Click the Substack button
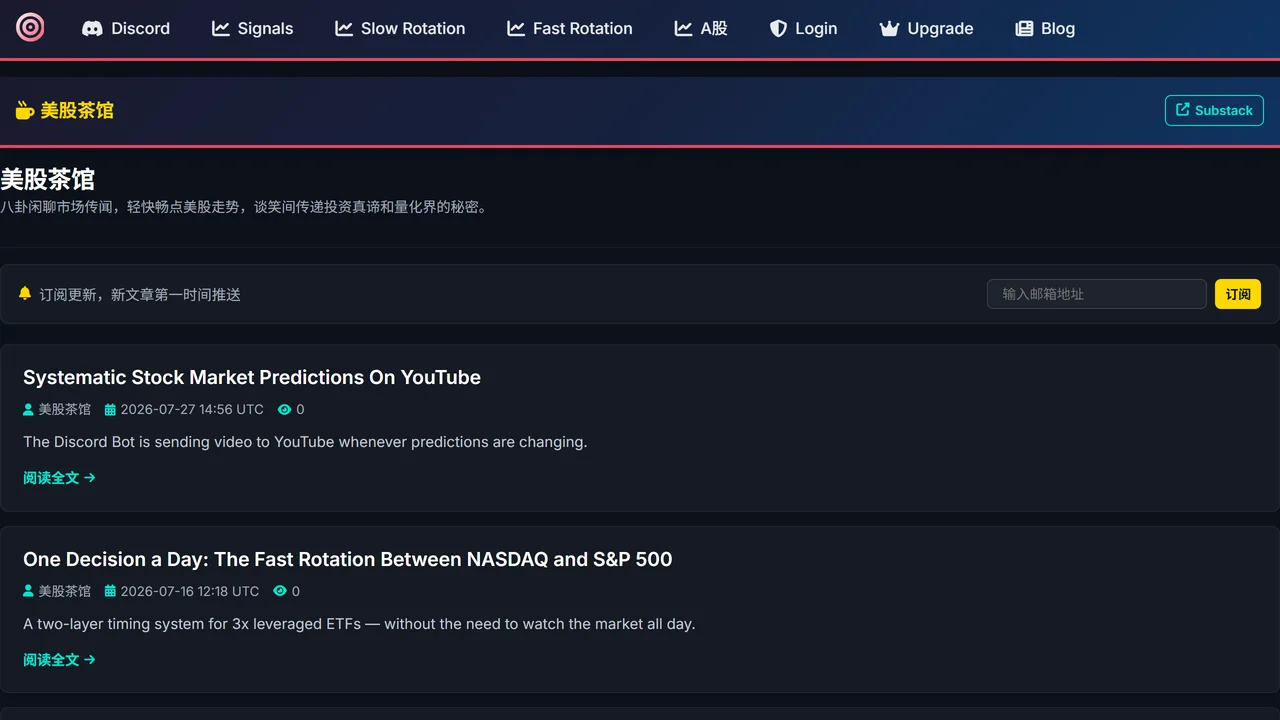1280x720 pixels. [x=1214, y=110]
